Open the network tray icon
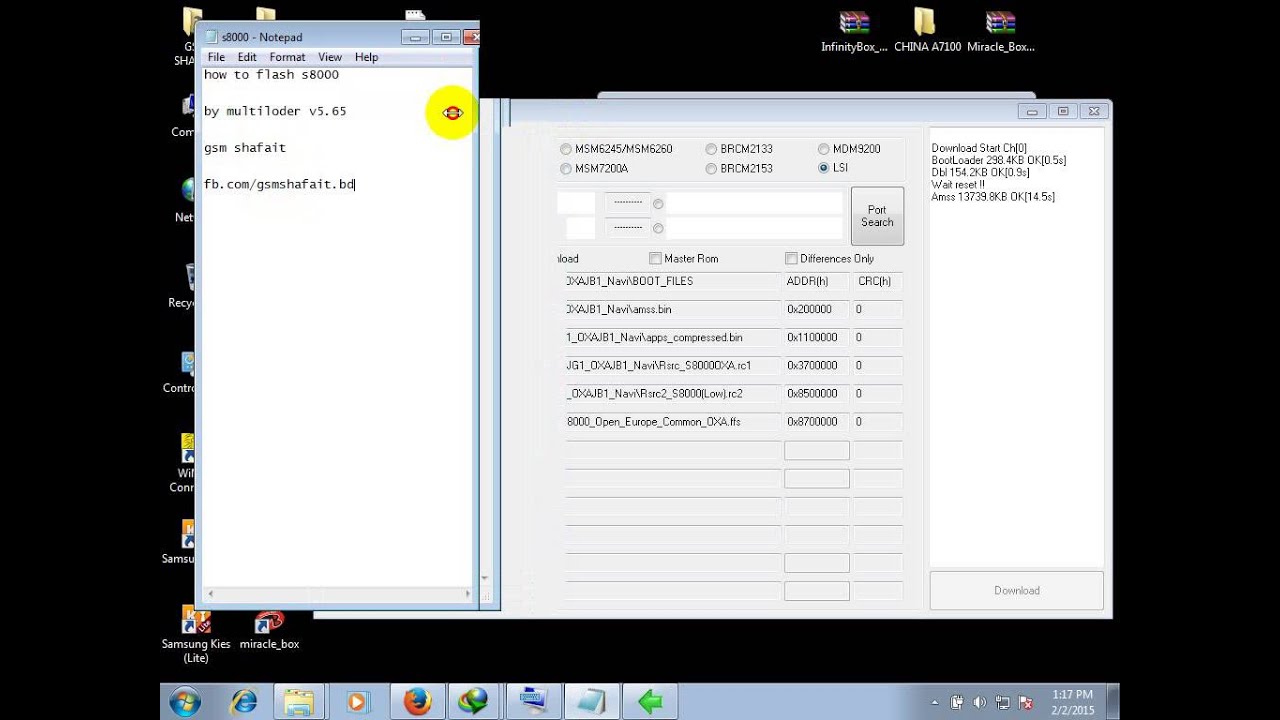 pyautogui.click(x=1002, y=702)
